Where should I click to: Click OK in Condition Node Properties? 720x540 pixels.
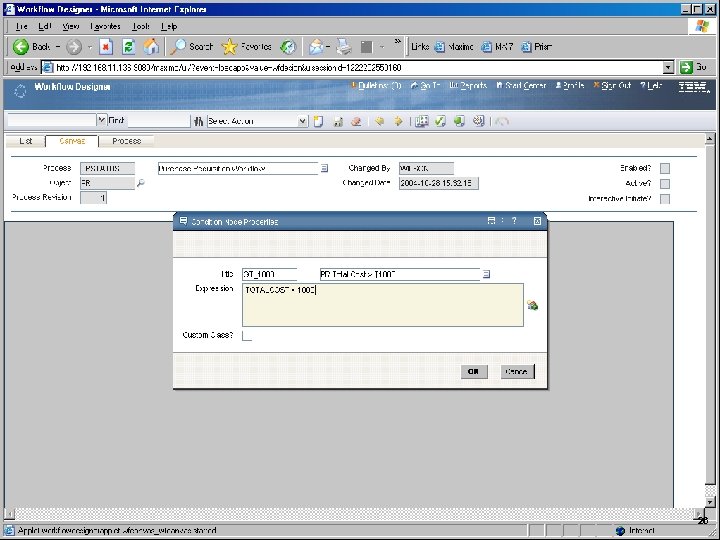click(473, 371)
